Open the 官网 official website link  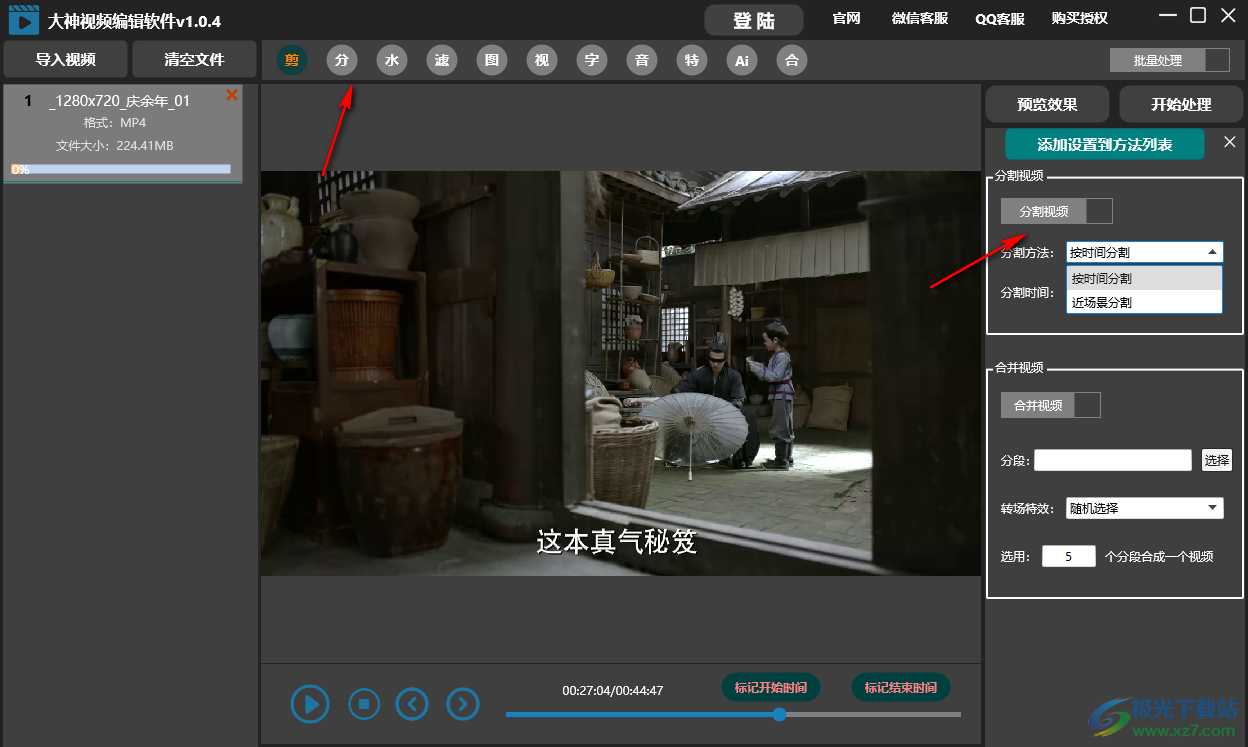[x=846, y=18]
